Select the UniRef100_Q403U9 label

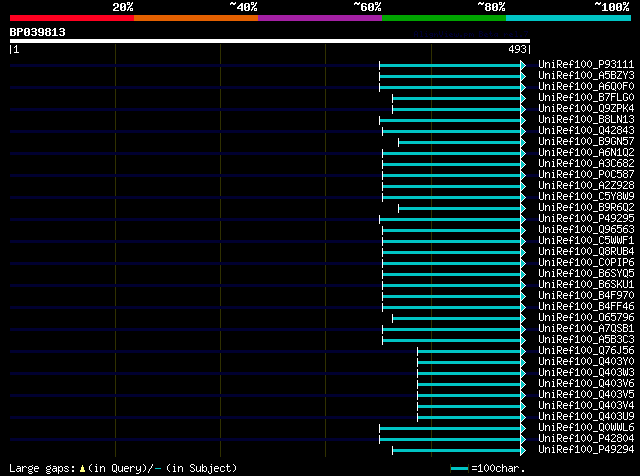point(586,417)
